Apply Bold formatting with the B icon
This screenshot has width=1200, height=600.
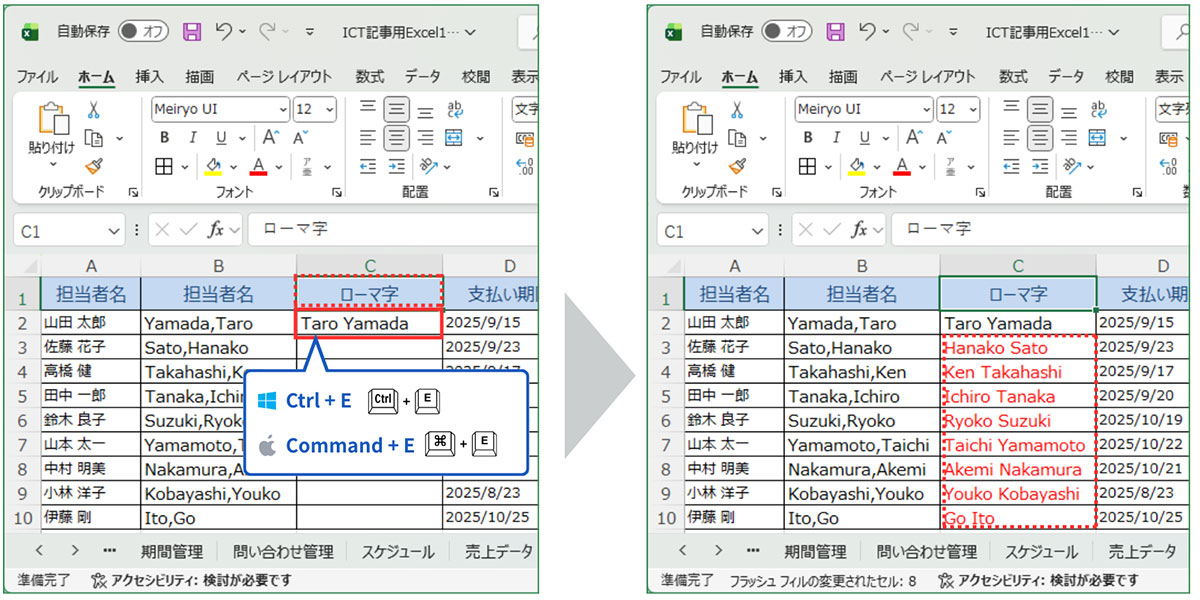163,138
